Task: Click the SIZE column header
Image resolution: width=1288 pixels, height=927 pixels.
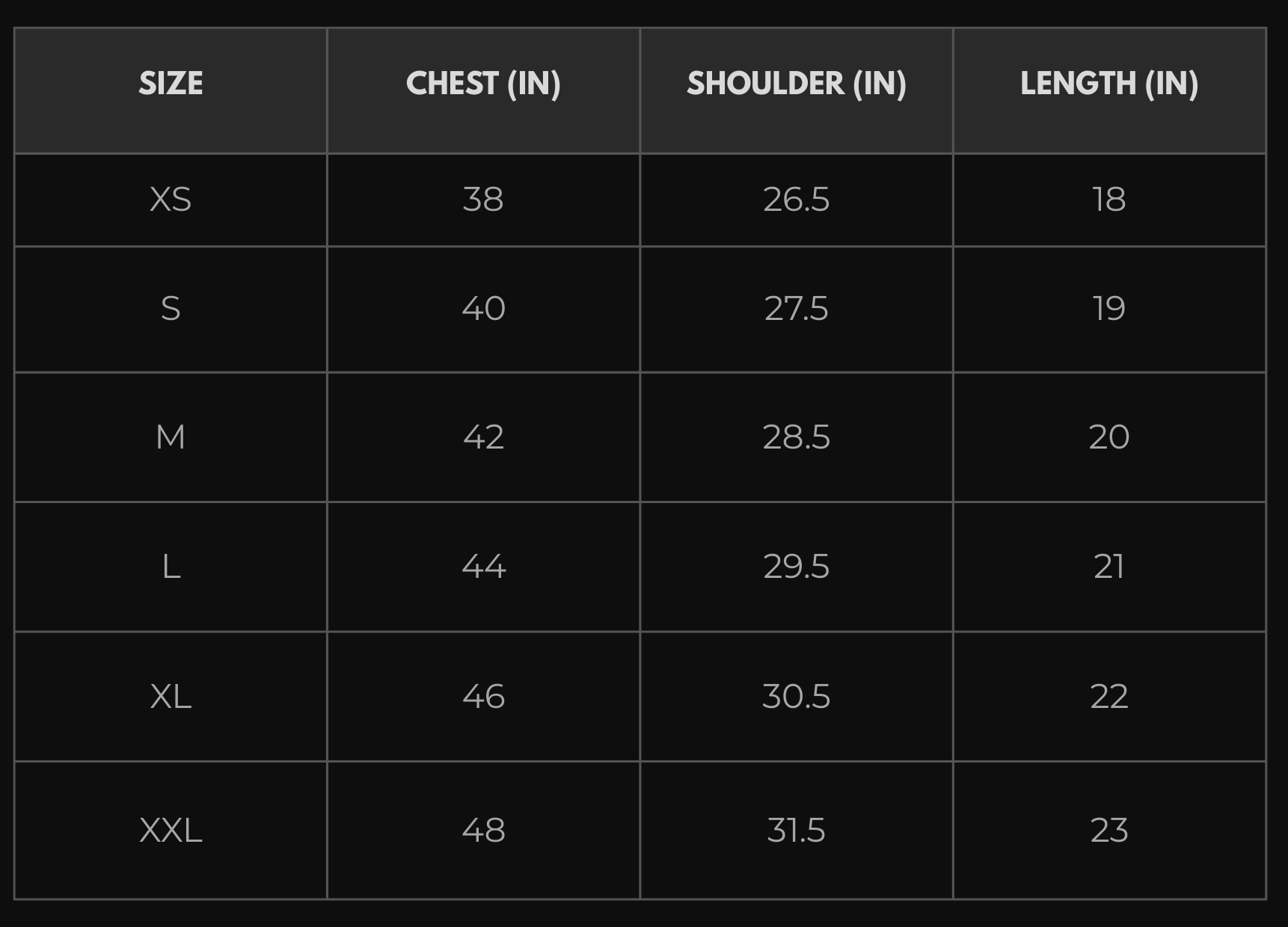Action: pos(171,84)
